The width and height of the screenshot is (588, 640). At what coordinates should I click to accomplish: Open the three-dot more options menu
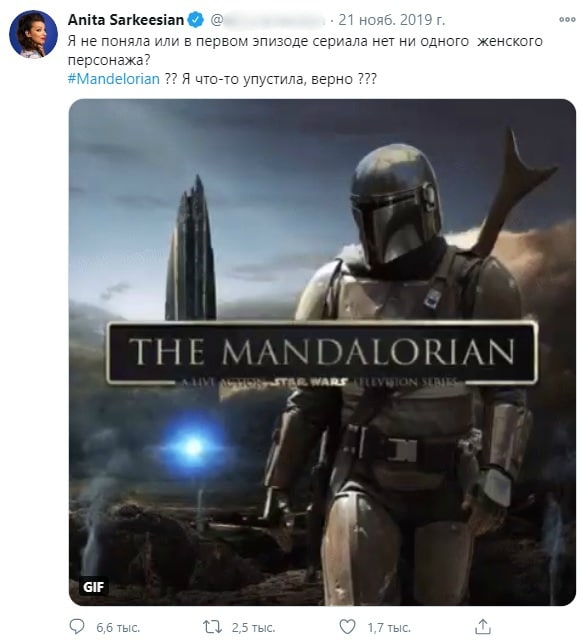tap(567, 20)
